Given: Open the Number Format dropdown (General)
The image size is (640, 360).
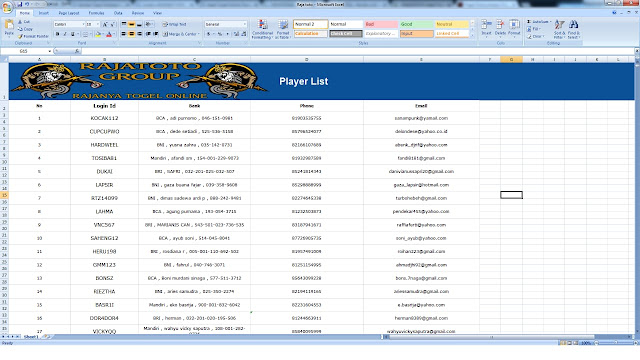Looking at the screenshot, I should pos(226,24).
